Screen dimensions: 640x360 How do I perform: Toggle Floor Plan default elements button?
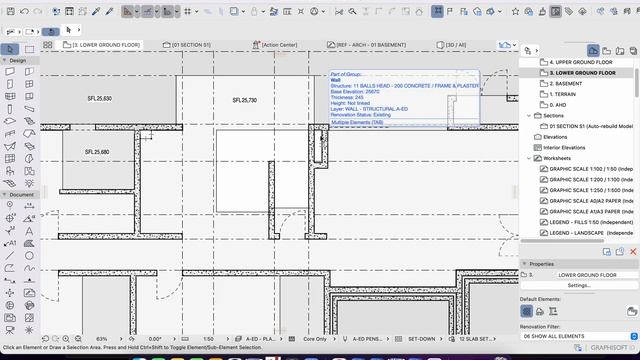pyautogui.click(x=527, y=311)
